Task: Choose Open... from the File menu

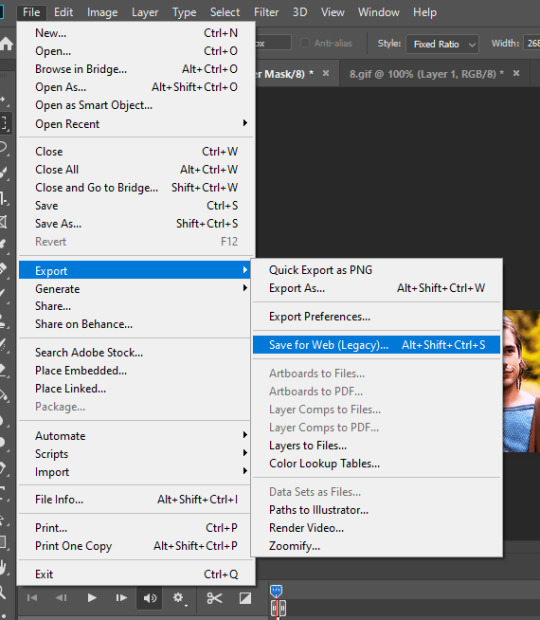Action: click(136, 51)
